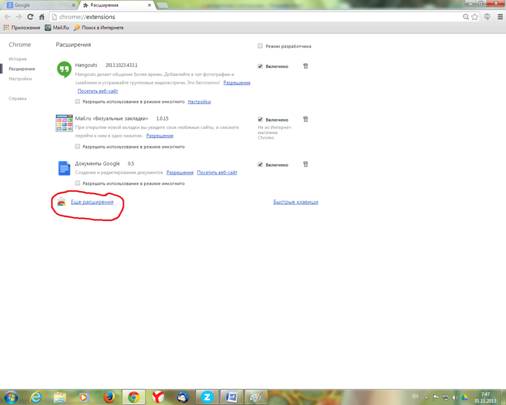Open Mail.ru Визуальные закладки Разрешения link
The width and height of the screenshot is (506, 405).
click(160, 136)
